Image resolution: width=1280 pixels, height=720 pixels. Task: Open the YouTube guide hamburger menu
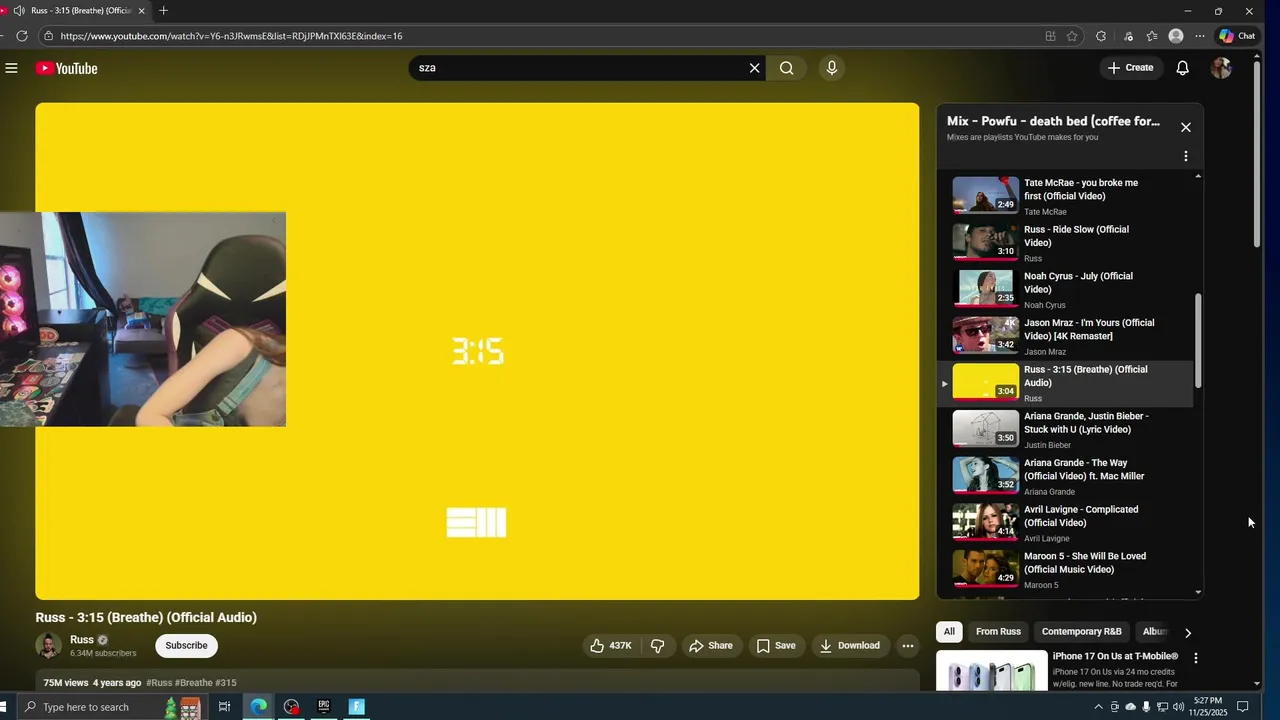(11, 68)
